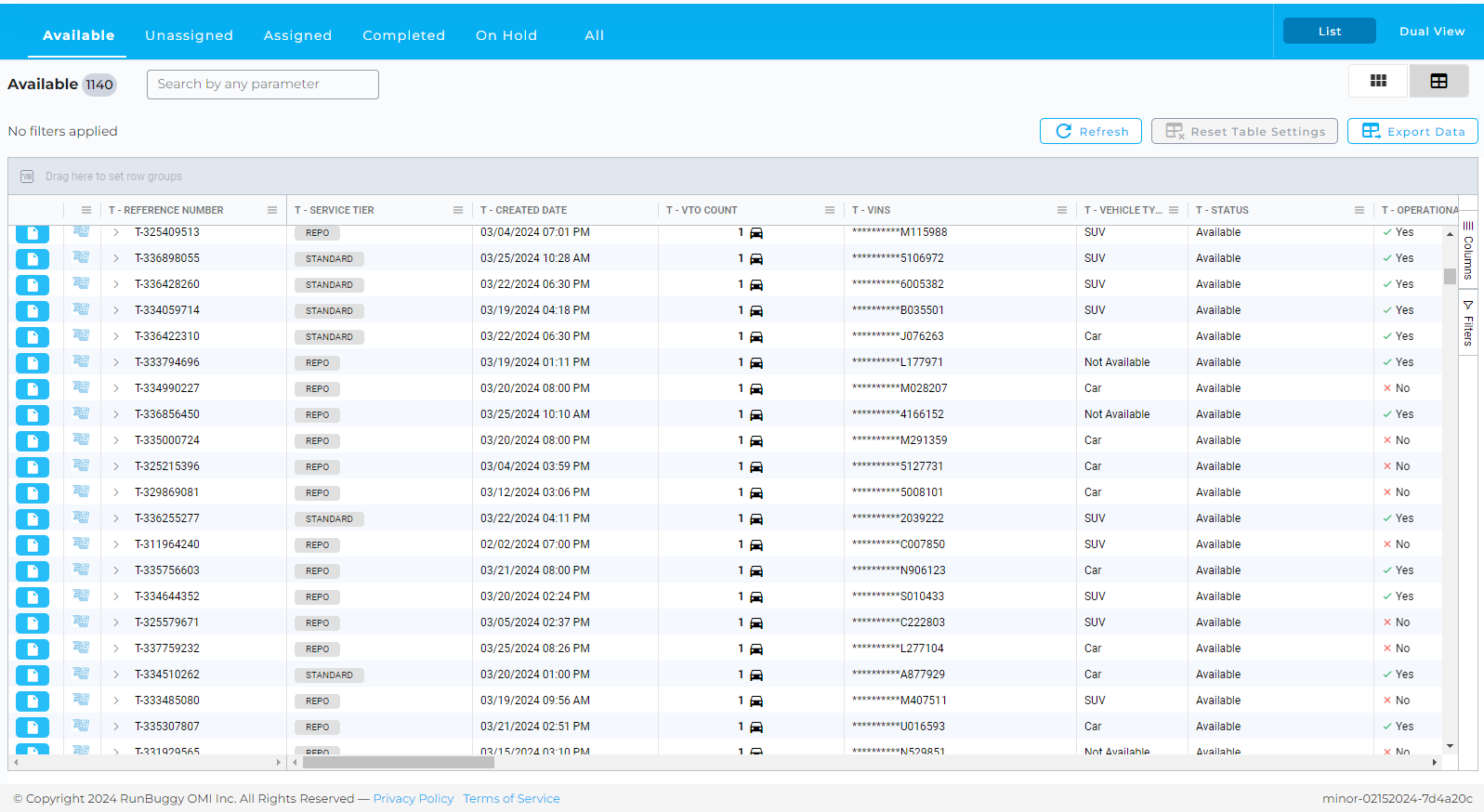Click Not Available vehicle type for T-333794696

(1117, 362)
